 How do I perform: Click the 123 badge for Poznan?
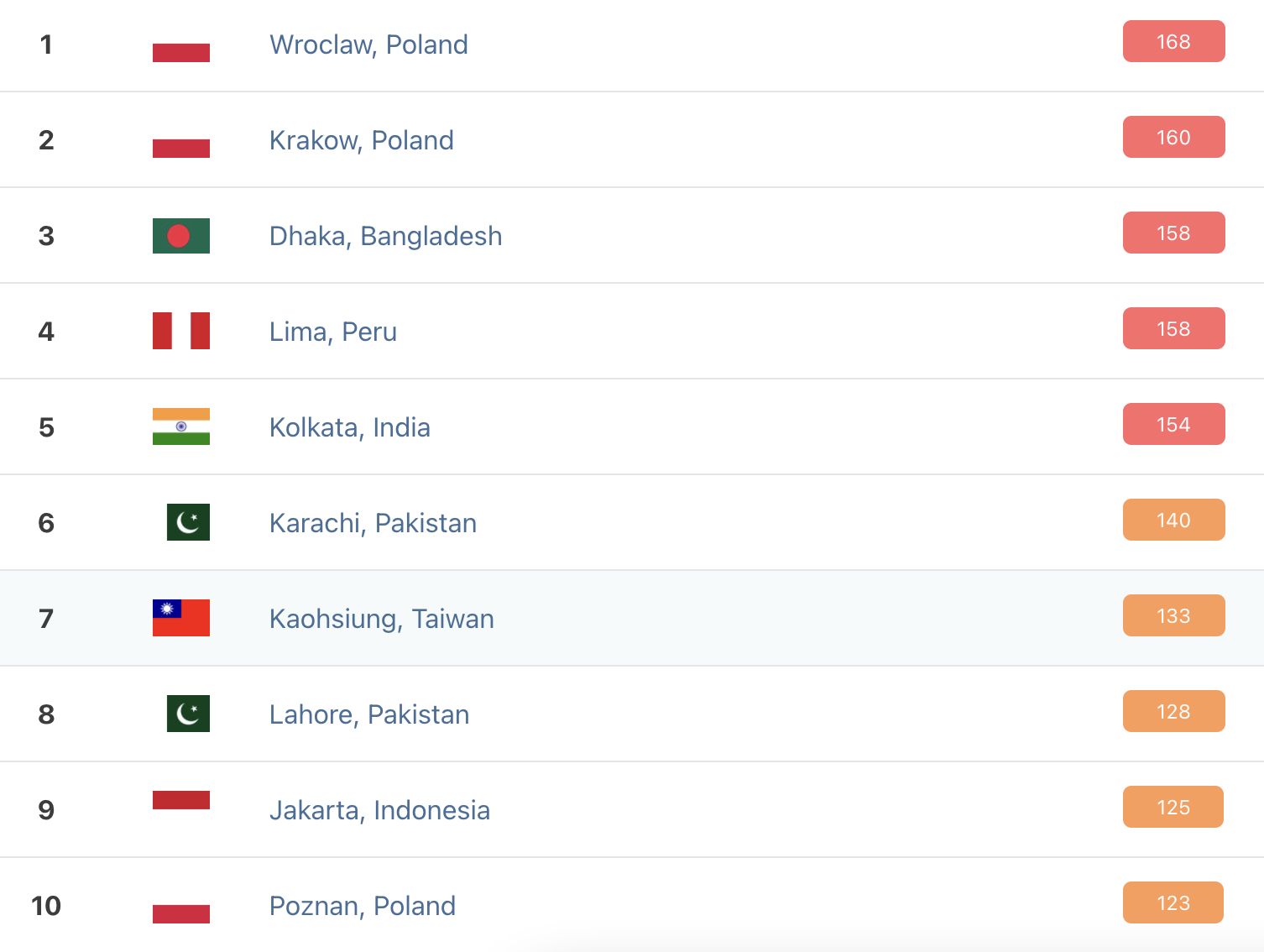tap(1173, 903)
